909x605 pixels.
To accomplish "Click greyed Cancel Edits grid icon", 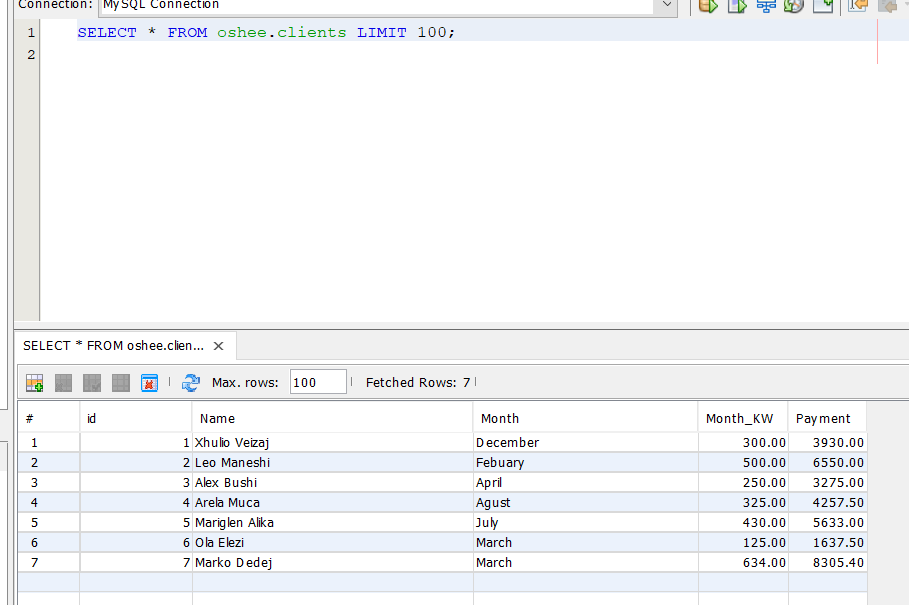I will pos(121,383).
